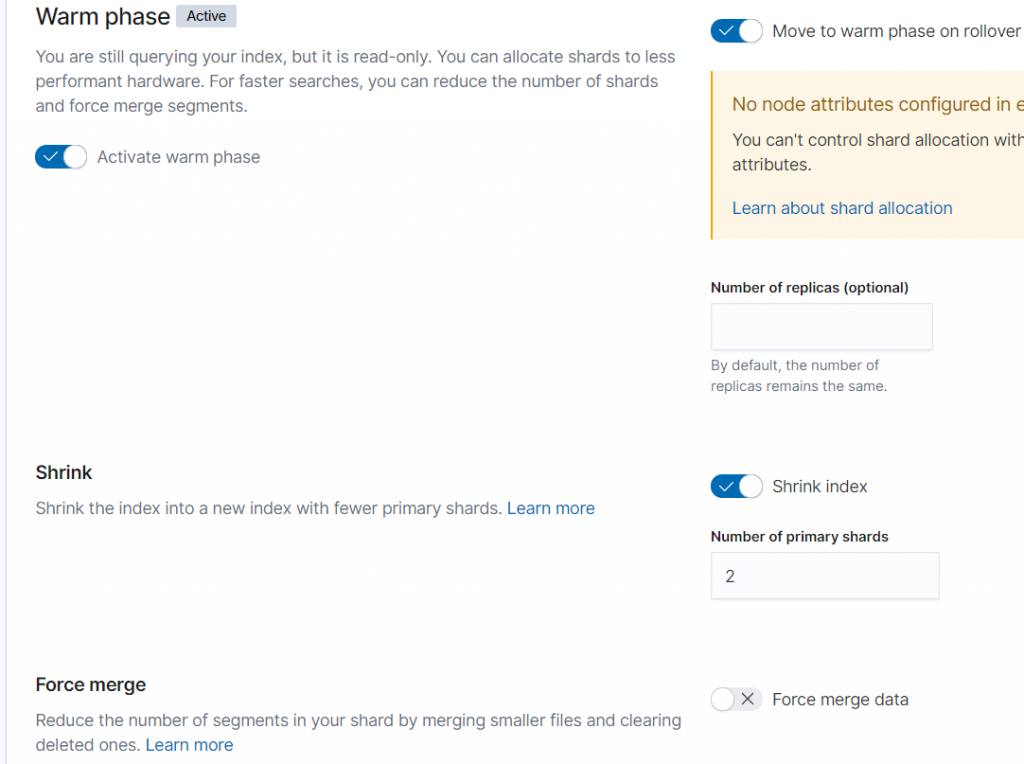1024x764 pixels.
Task: Click the Active badge beside Warm phase
Action: click(x=206, y=16)
